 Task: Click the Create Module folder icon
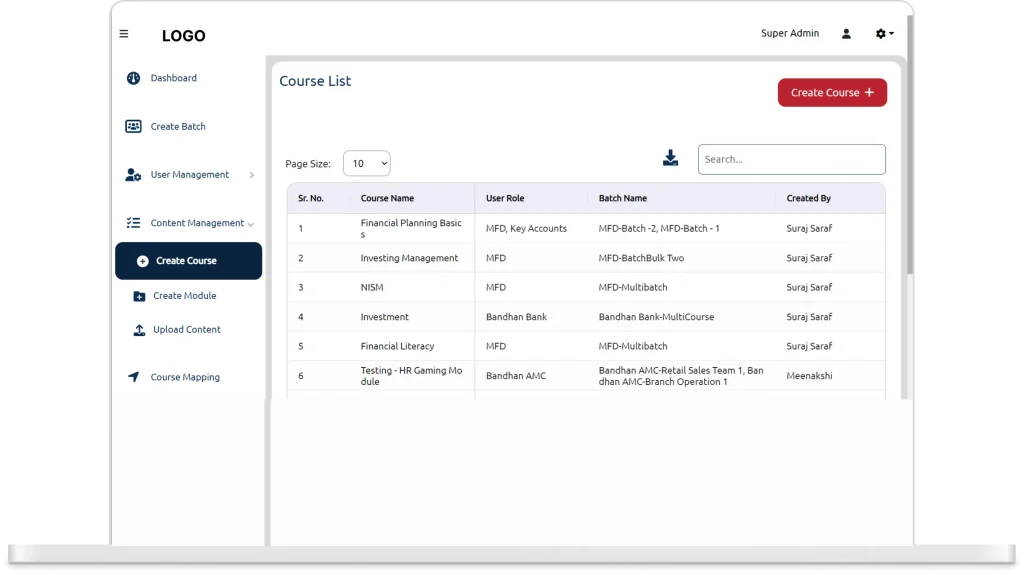point(139,296)
